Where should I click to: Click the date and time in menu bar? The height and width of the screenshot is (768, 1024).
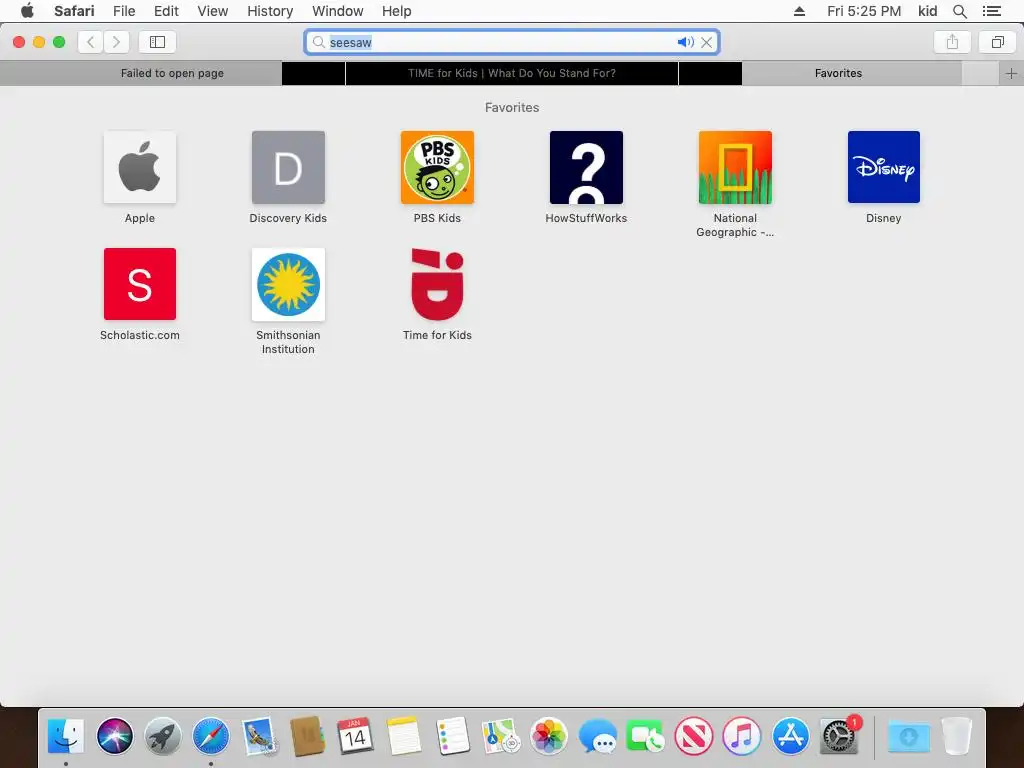(x=864, y=11)
